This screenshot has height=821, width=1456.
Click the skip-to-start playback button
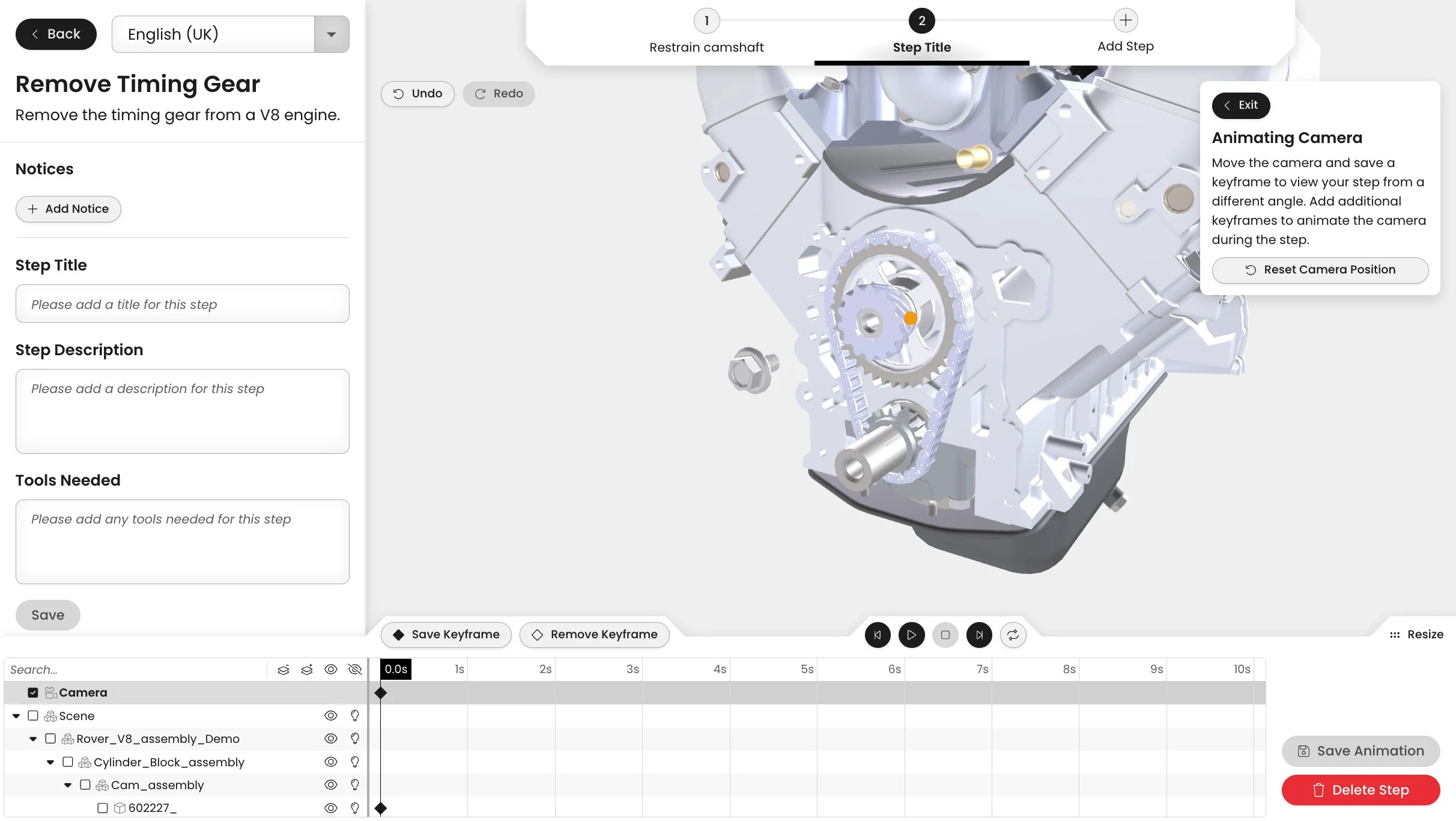(878, 635)
